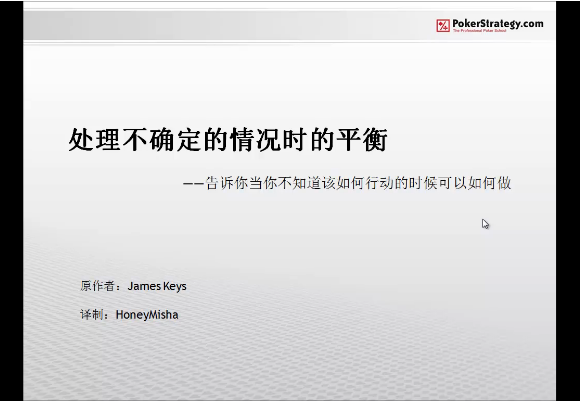
Task: Click the word 处理 starting the title
Action: 94,140
